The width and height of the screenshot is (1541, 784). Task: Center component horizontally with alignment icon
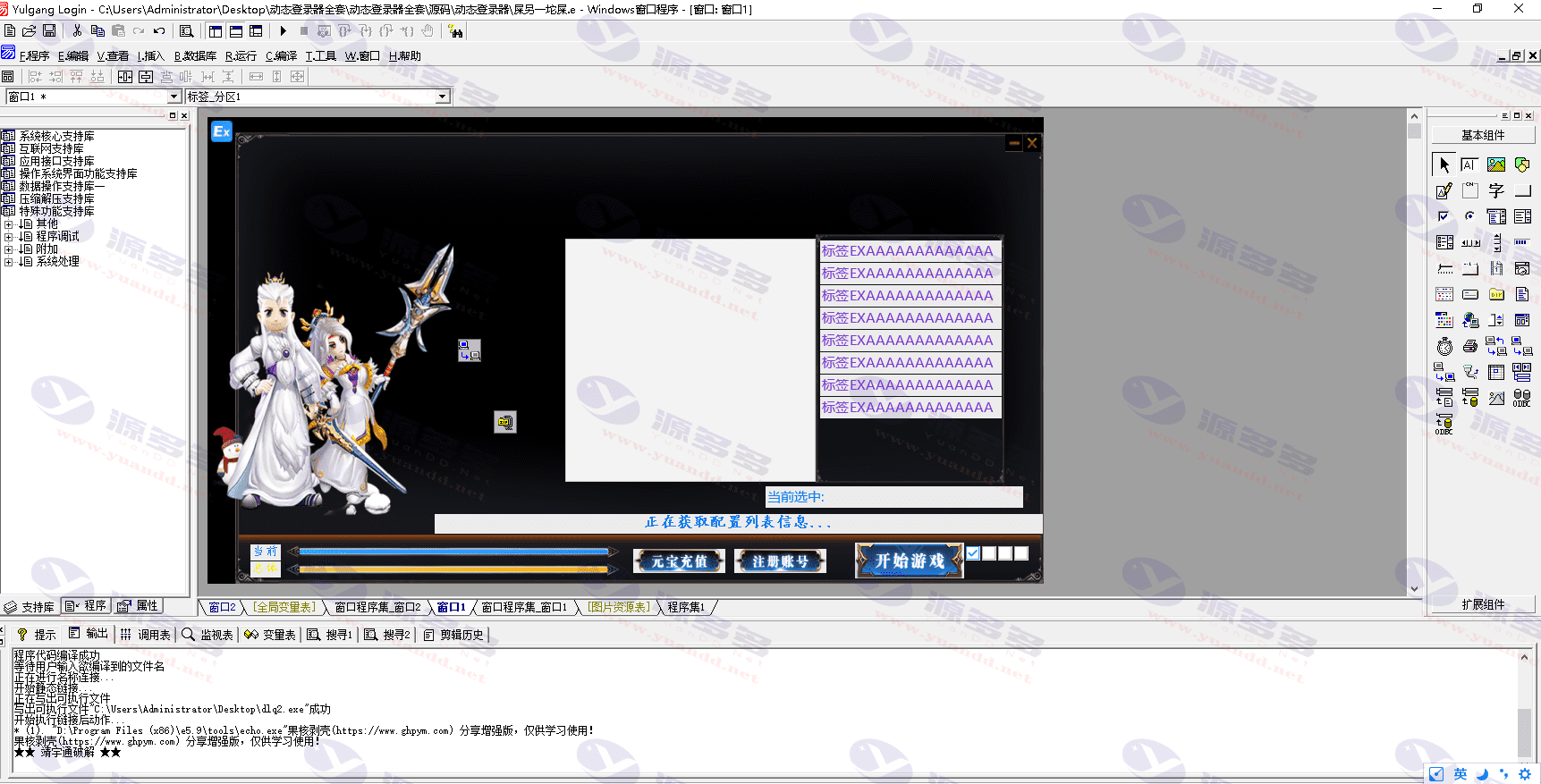[x=125, y=77]
